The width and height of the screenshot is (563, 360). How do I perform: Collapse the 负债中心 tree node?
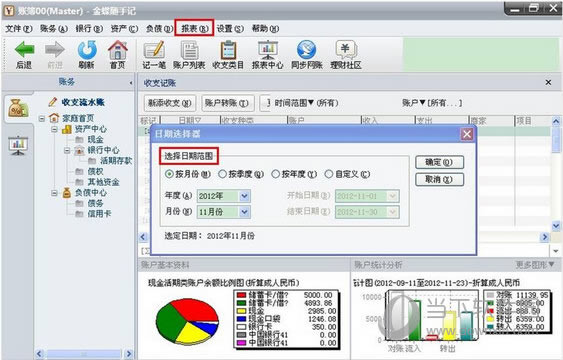(54, 193)
